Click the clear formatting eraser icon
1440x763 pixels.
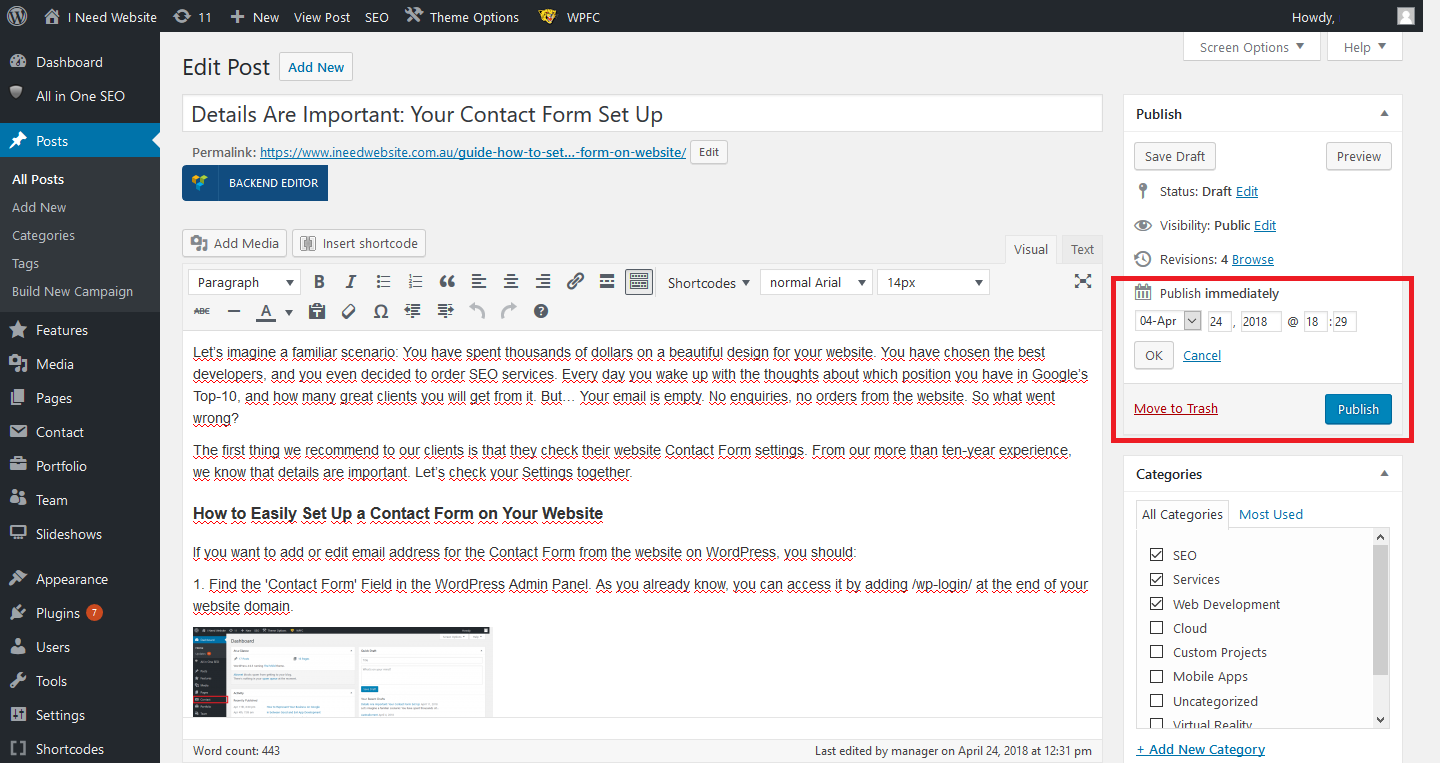click(x=349, y=311)
